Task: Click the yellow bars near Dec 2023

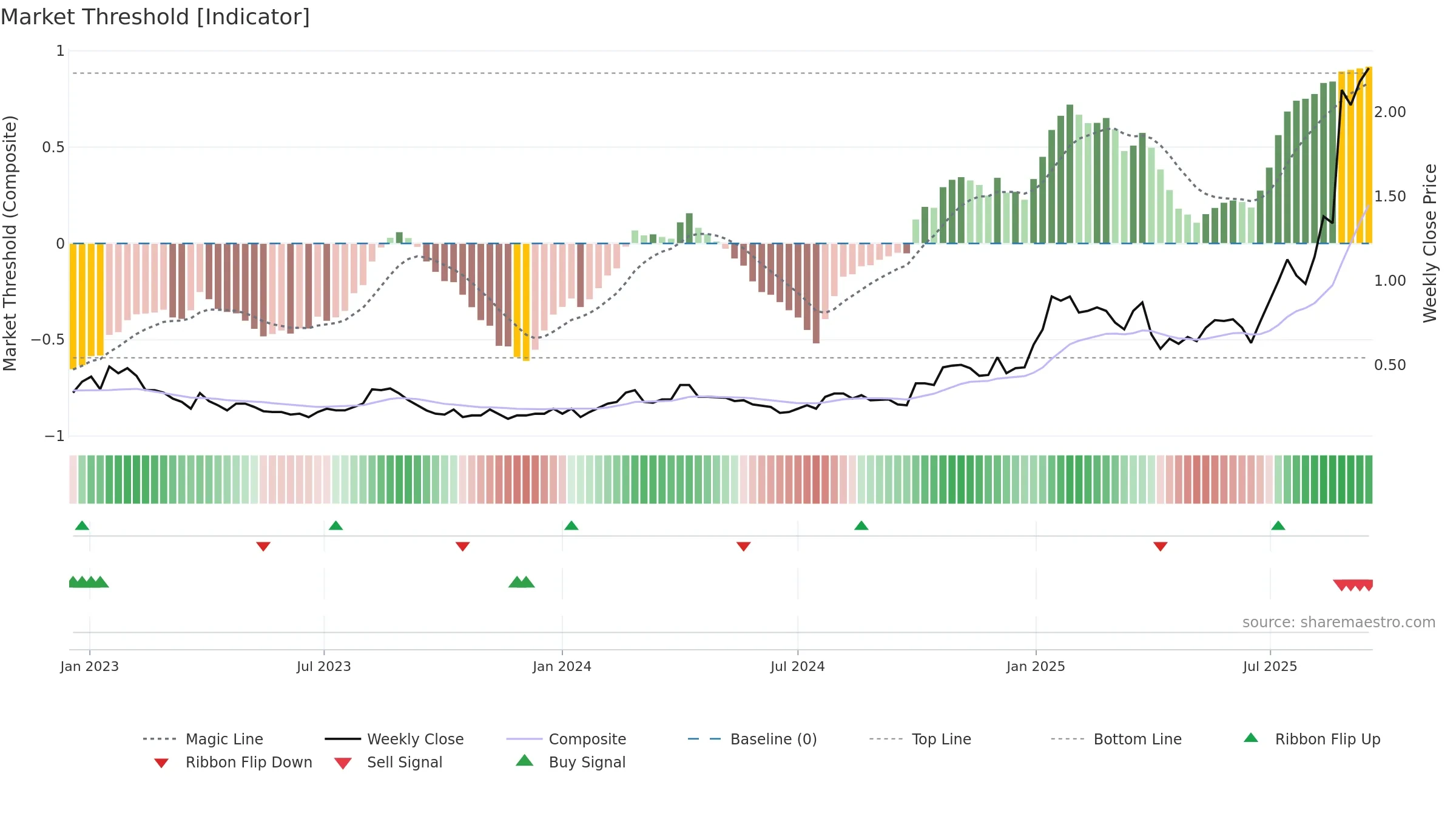Action: [521, 302]
